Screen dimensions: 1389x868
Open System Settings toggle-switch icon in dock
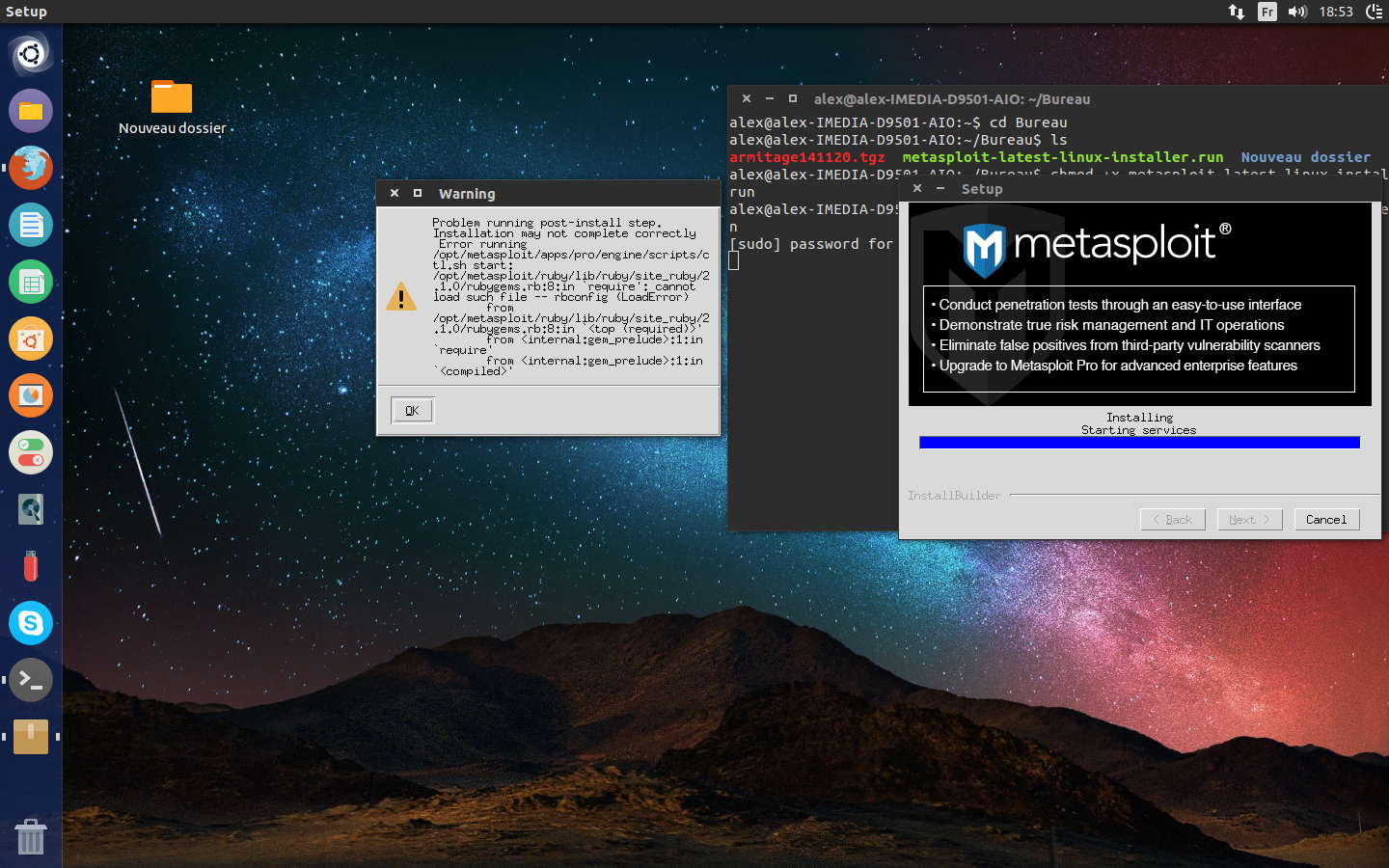click(31, 452)
